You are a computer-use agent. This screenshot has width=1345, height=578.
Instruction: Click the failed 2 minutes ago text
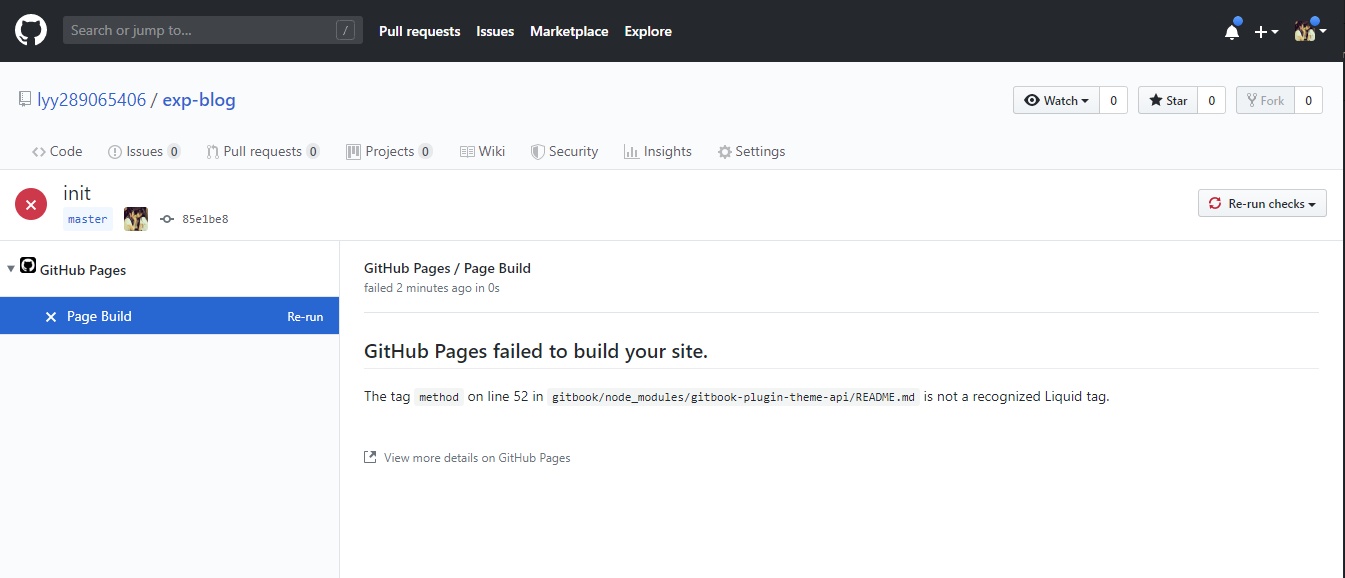point(432,288)
